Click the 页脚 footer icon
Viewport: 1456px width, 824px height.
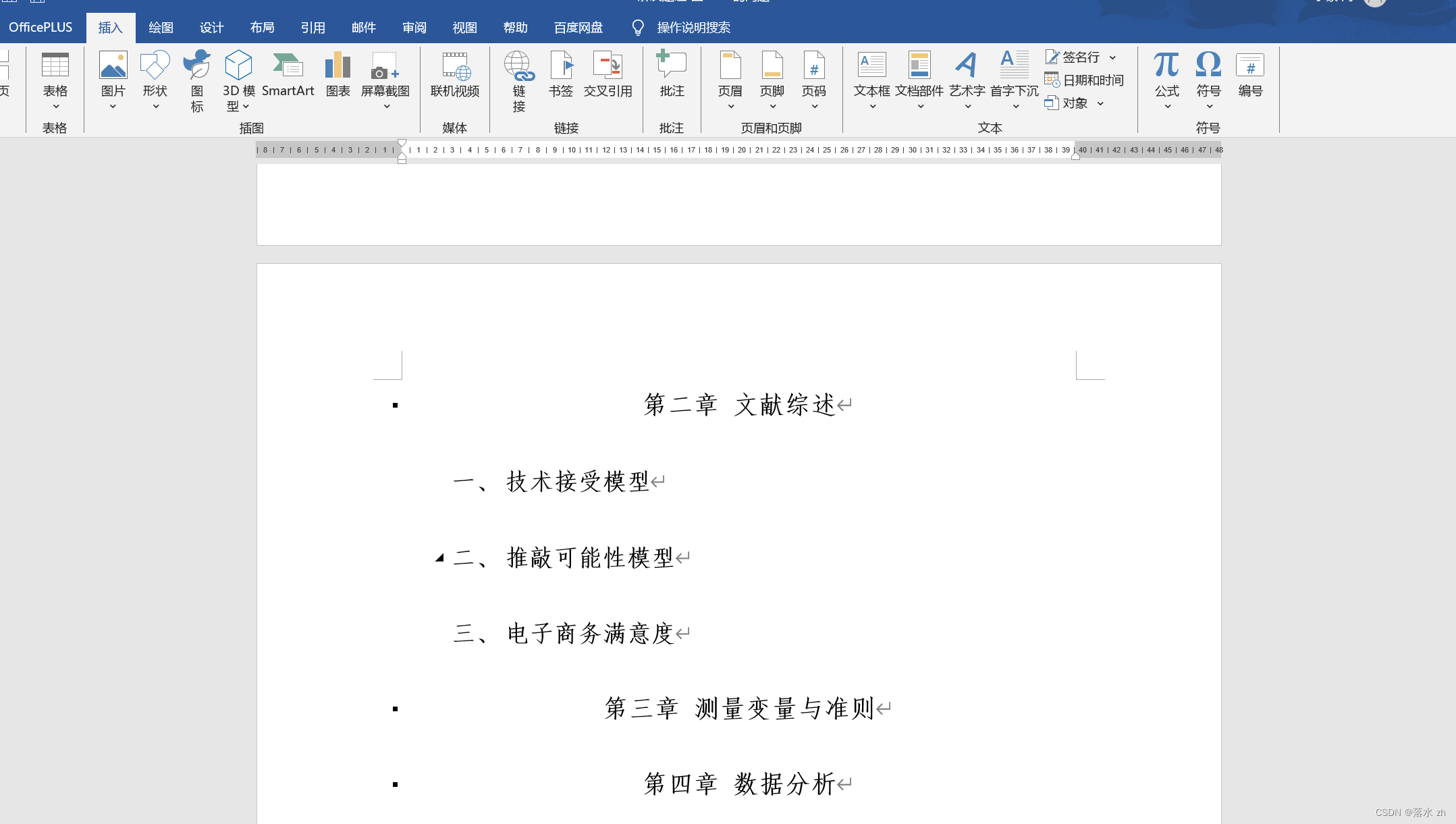772,65
